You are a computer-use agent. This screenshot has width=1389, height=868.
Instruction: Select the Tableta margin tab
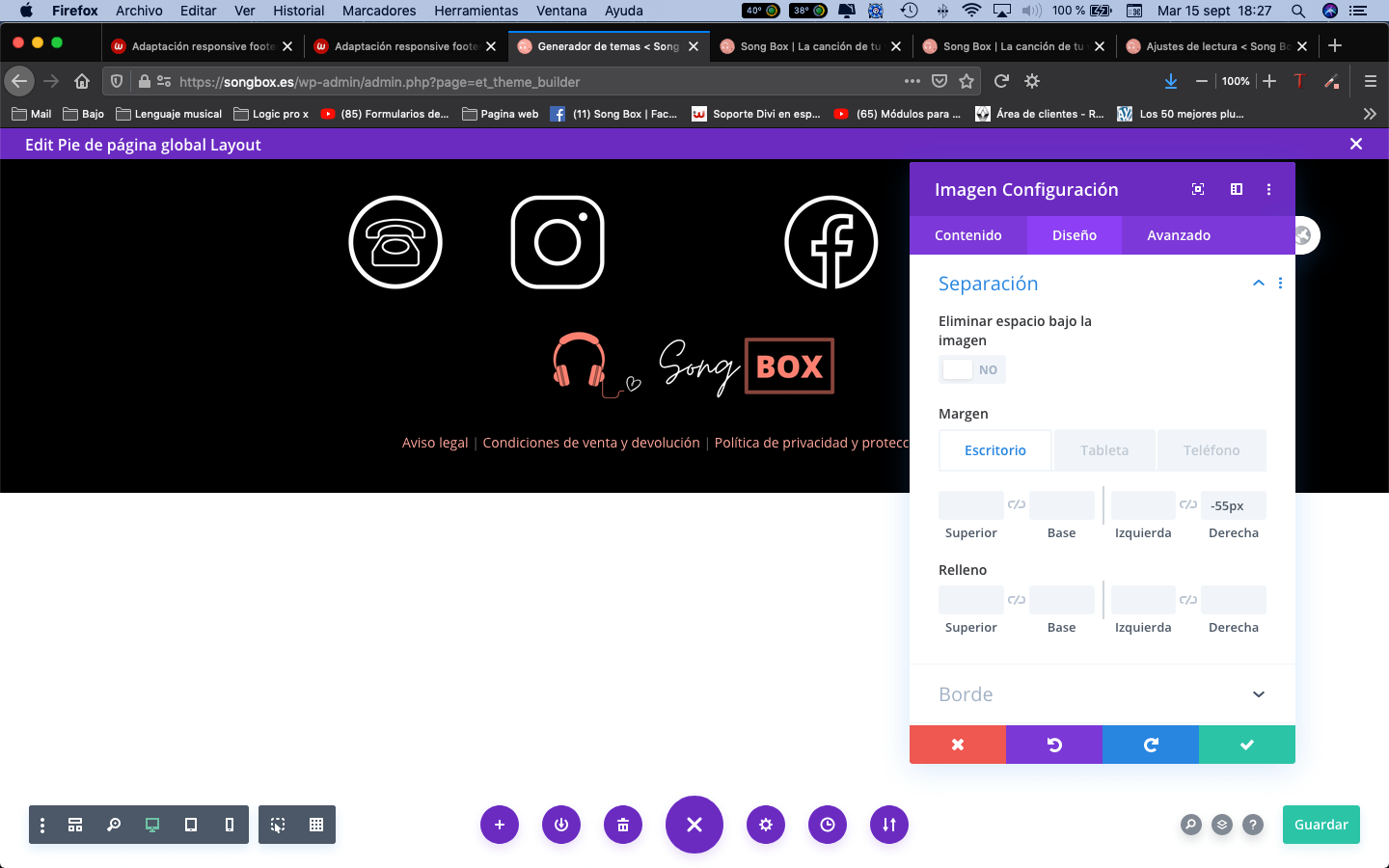[x=1104, y=450]
